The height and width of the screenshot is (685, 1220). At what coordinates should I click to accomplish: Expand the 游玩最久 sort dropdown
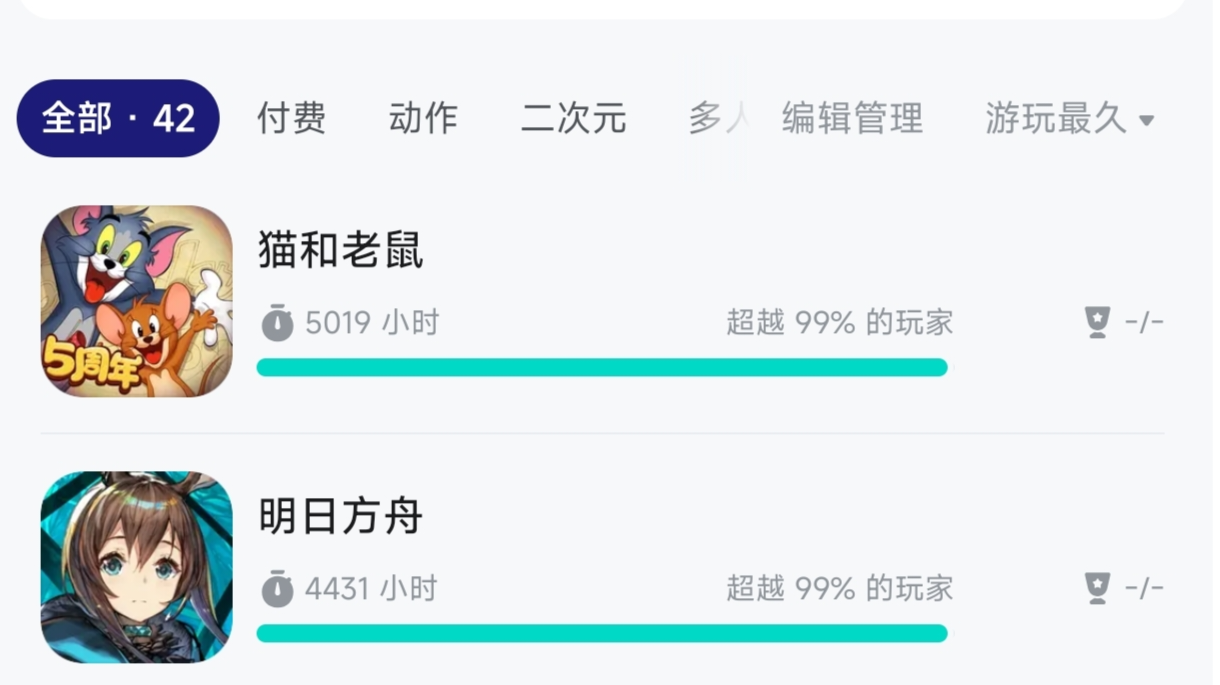click(1069, 118)
